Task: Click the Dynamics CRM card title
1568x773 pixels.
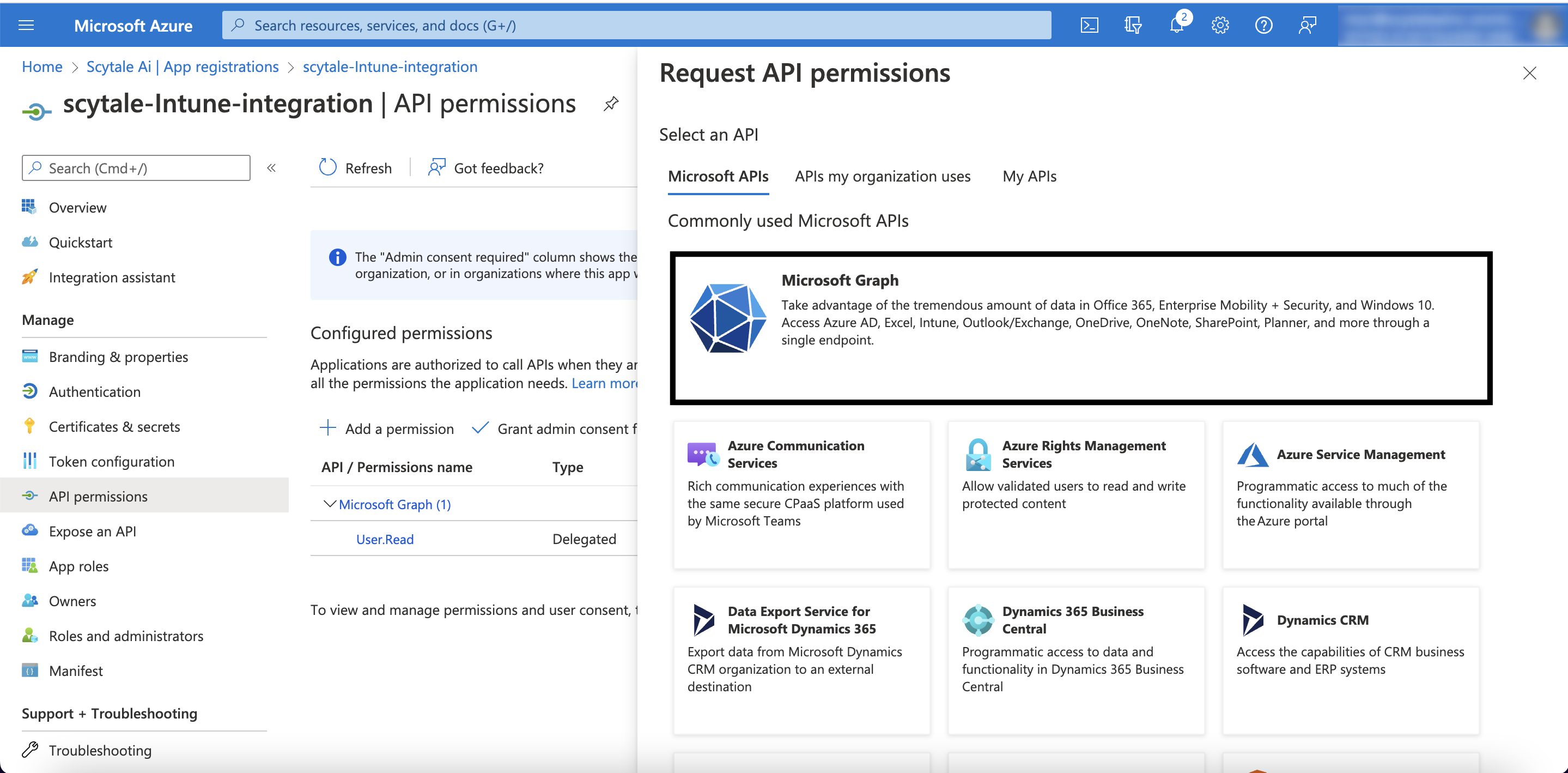Action: [x=1322, y=620]
